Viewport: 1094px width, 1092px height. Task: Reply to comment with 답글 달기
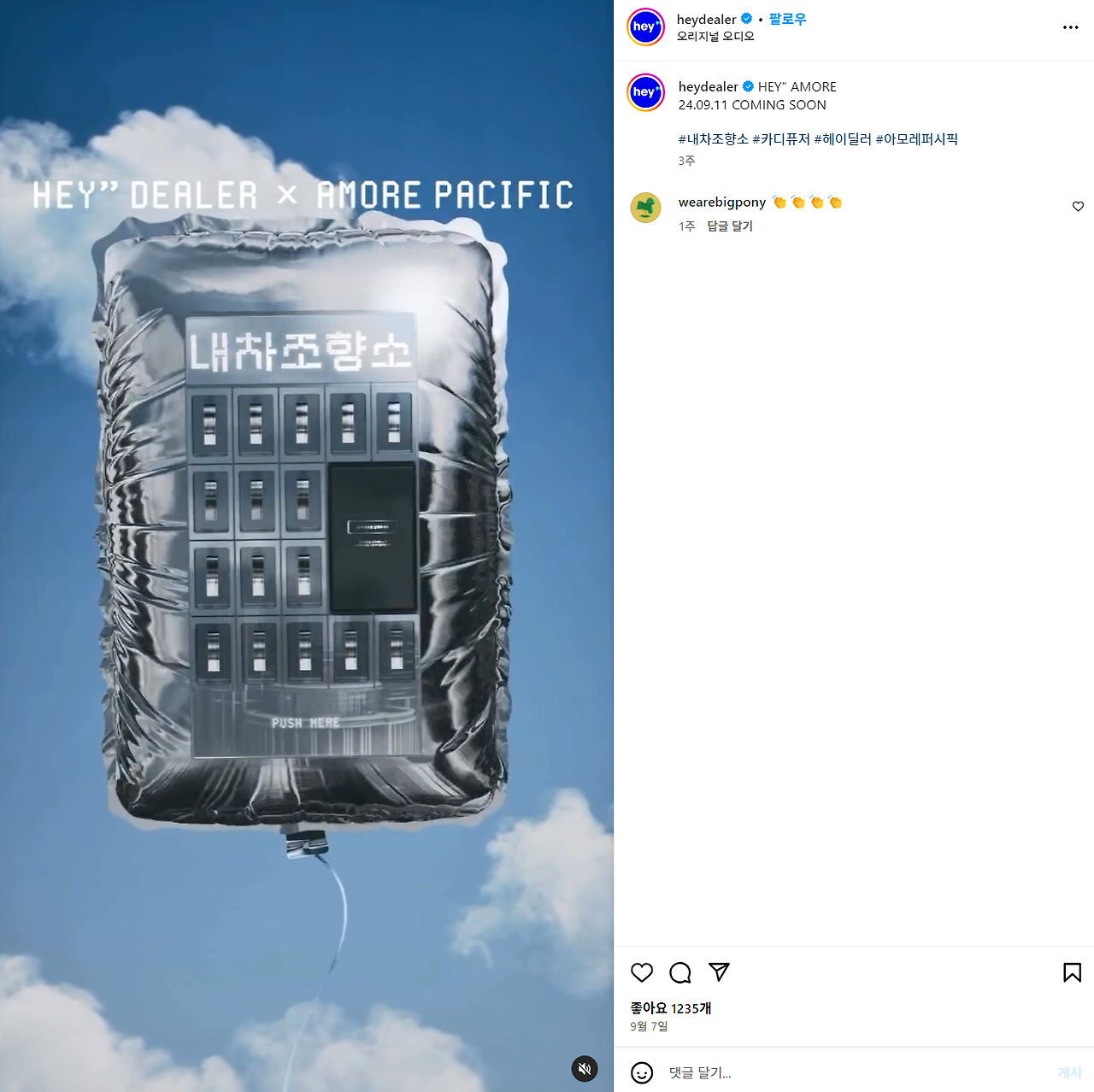(730, 226)
